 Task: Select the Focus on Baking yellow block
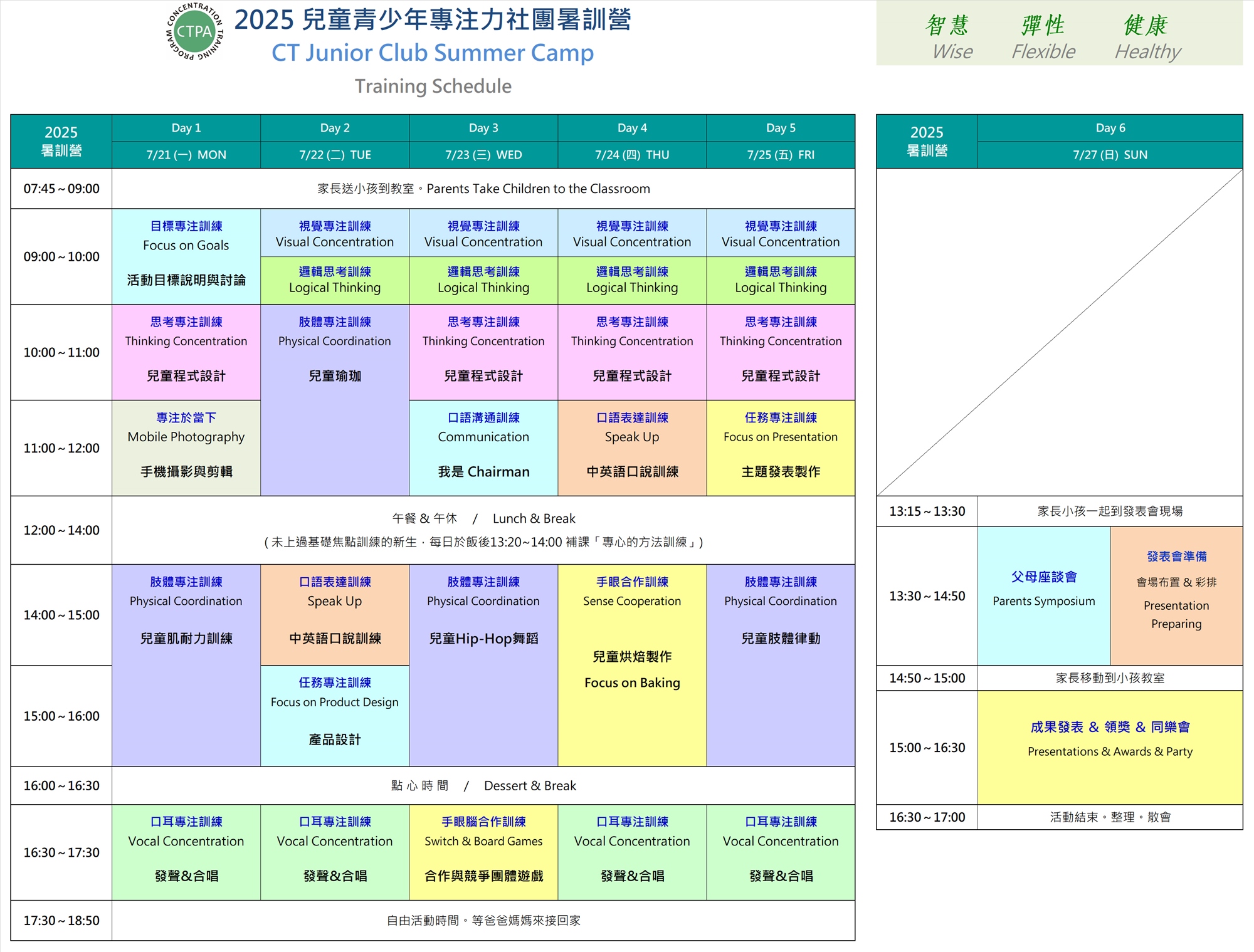[x=632, y=664]
